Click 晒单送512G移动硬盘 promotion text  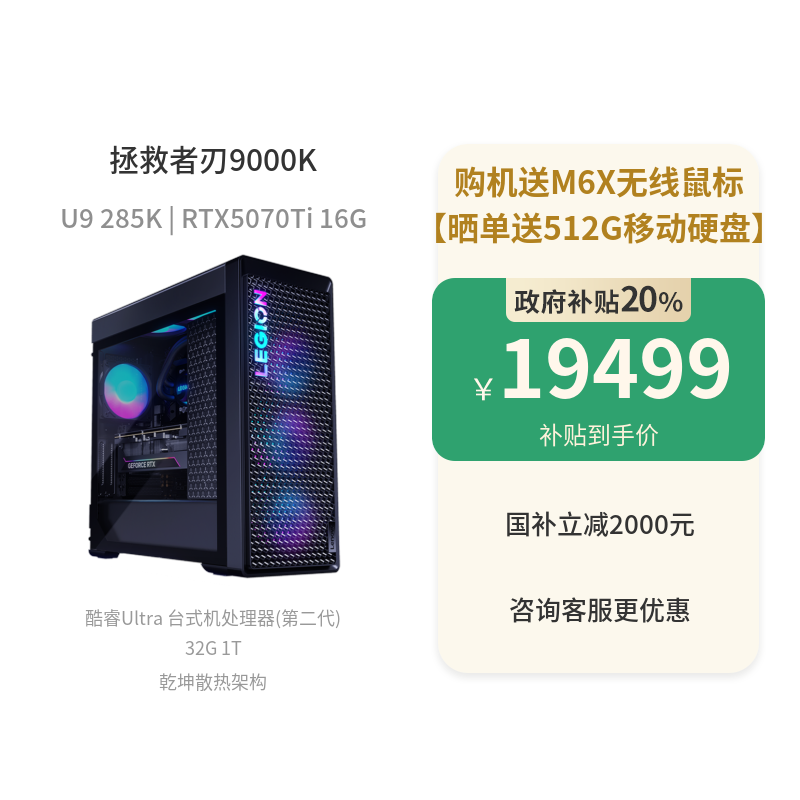[x=598, y=228]
